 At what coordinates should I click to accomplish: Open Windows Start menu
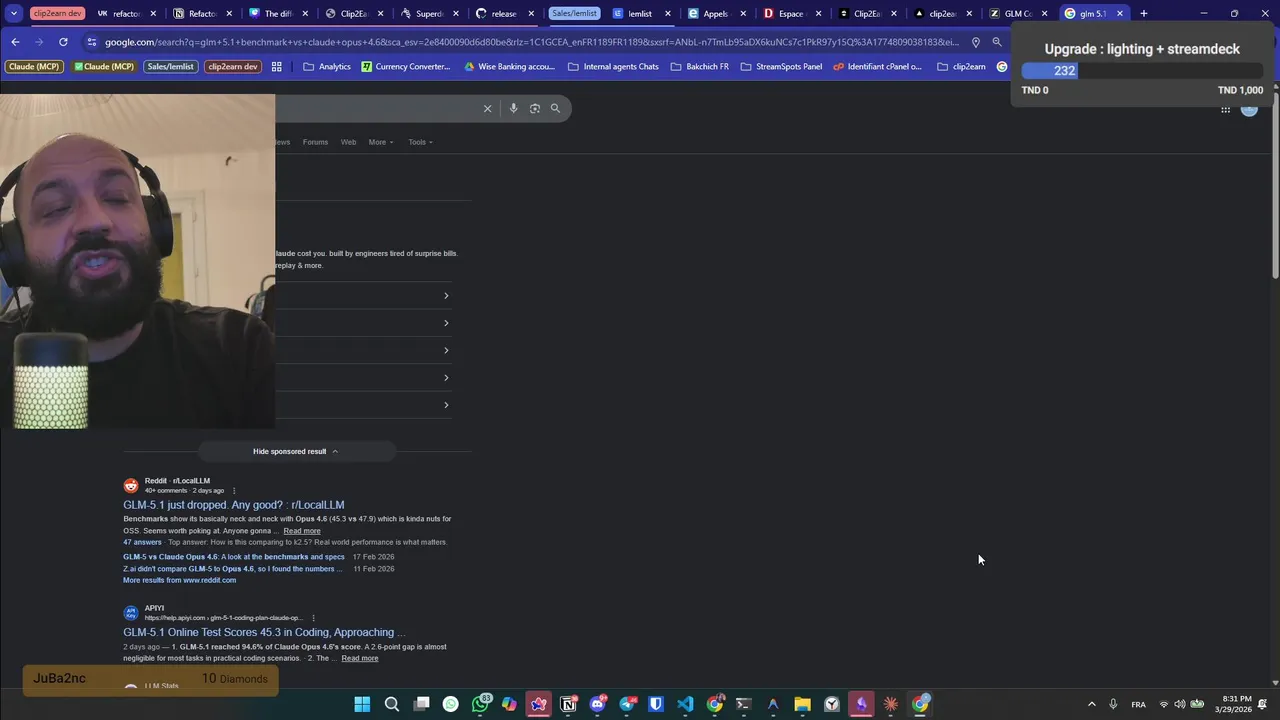point(362,704)
